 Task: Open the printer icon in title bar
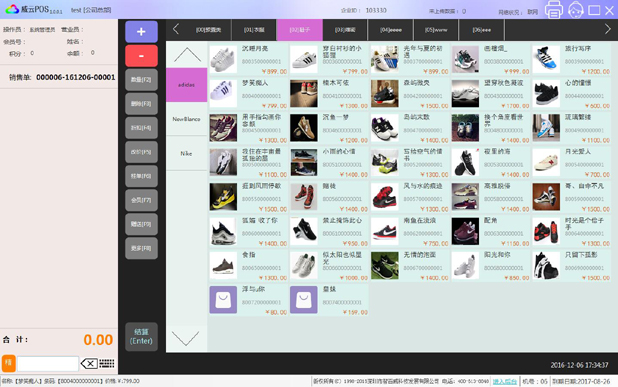coord(554,9)
